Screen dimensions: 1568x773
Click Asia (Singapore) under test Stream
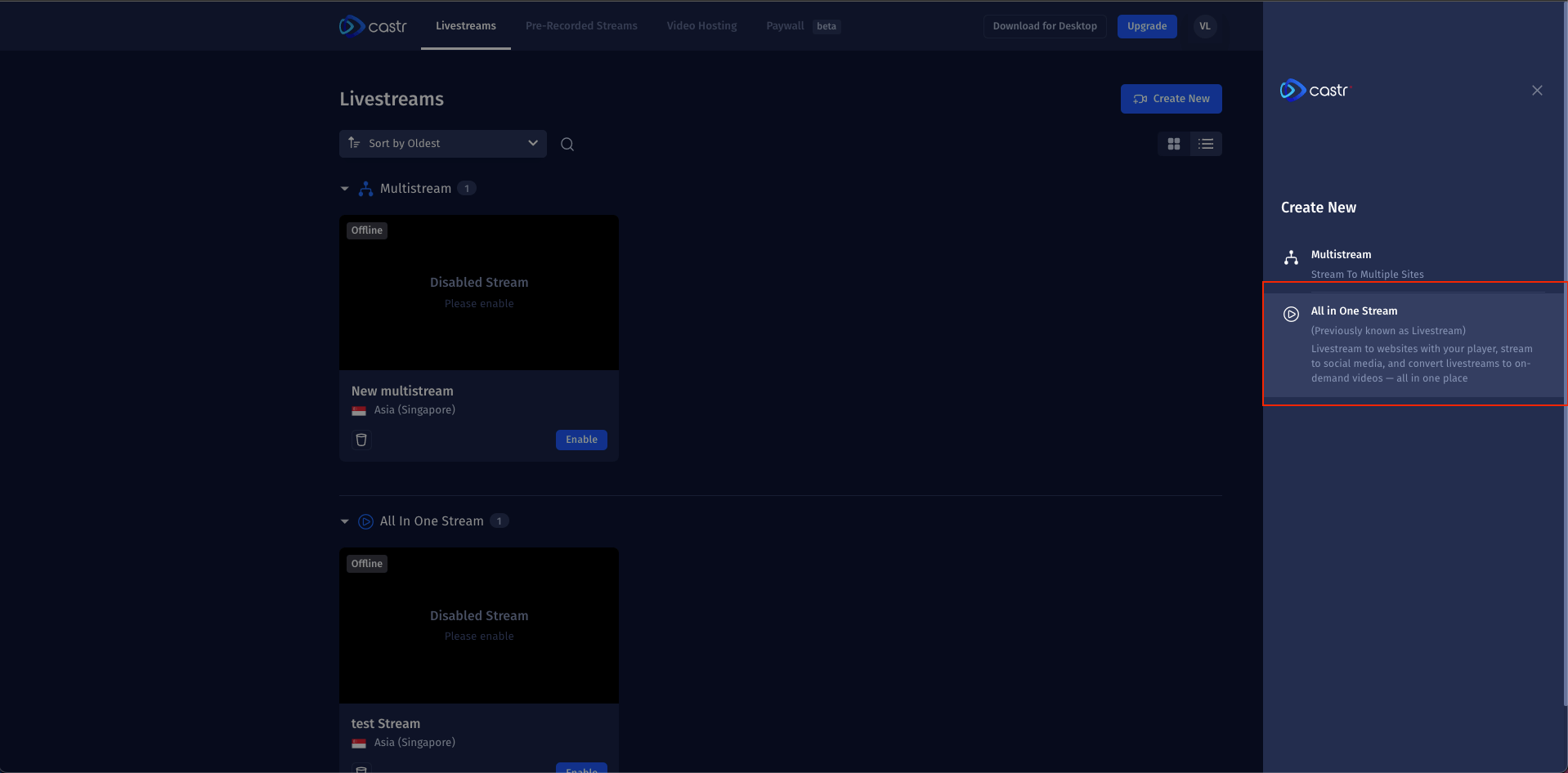pyautogui.click(x=414, y=743)
